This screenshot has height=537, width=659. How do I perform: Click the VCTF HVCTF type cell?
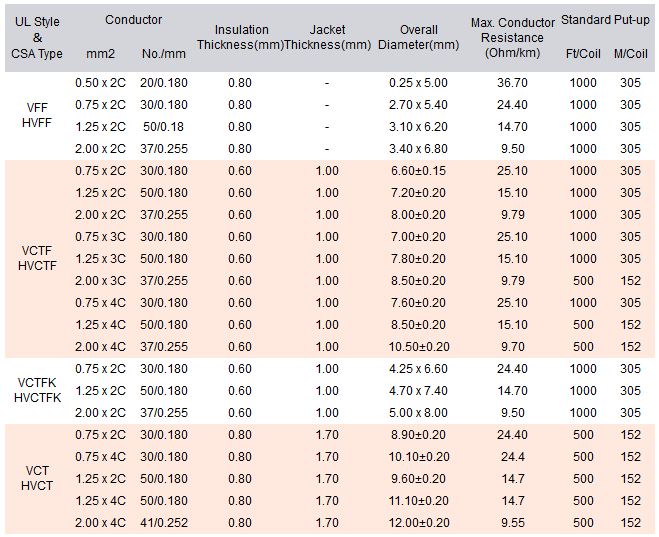coord(37,258)
